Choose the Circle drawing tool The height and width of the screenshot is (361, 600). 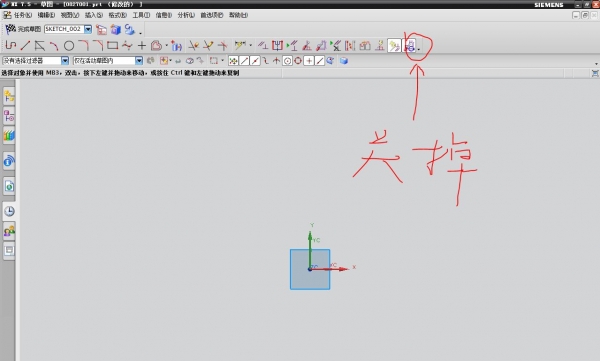click(69, 46)
